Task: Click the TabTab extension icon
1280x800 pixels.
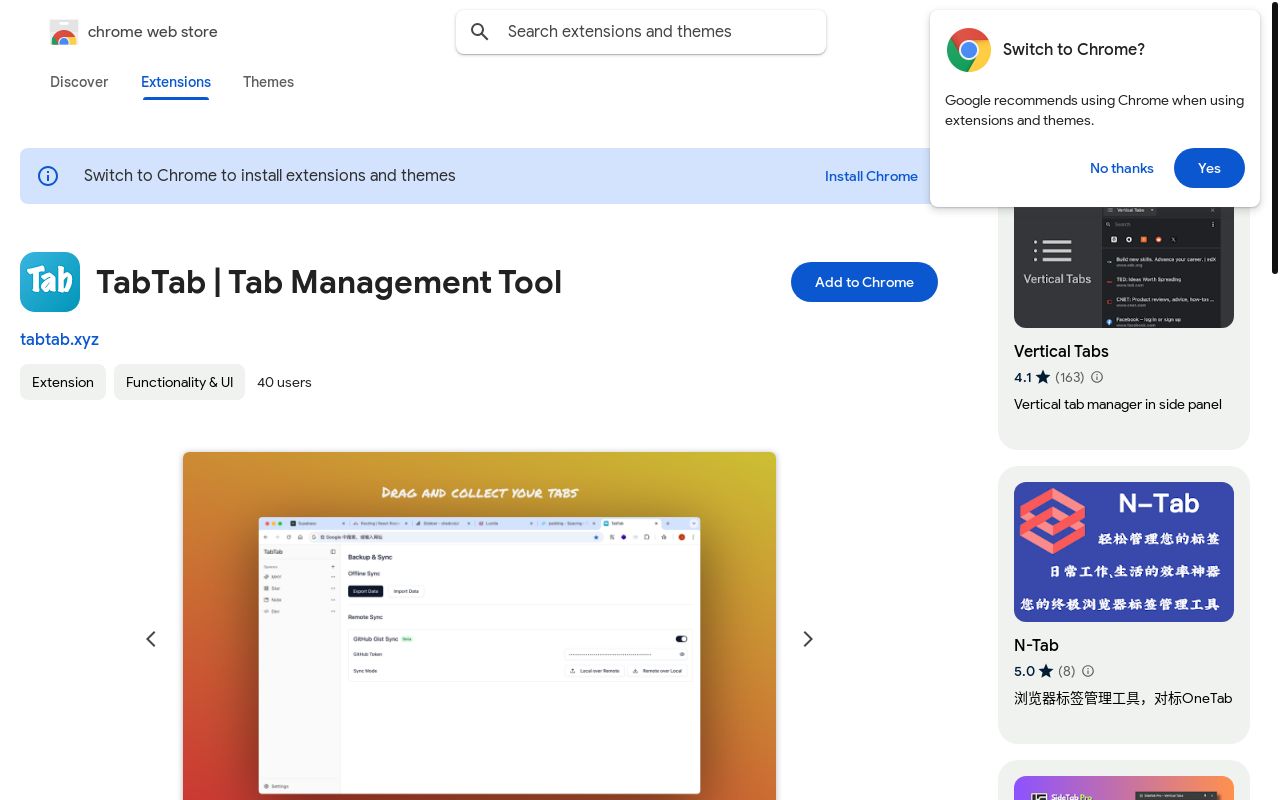Action: [50, 282]
